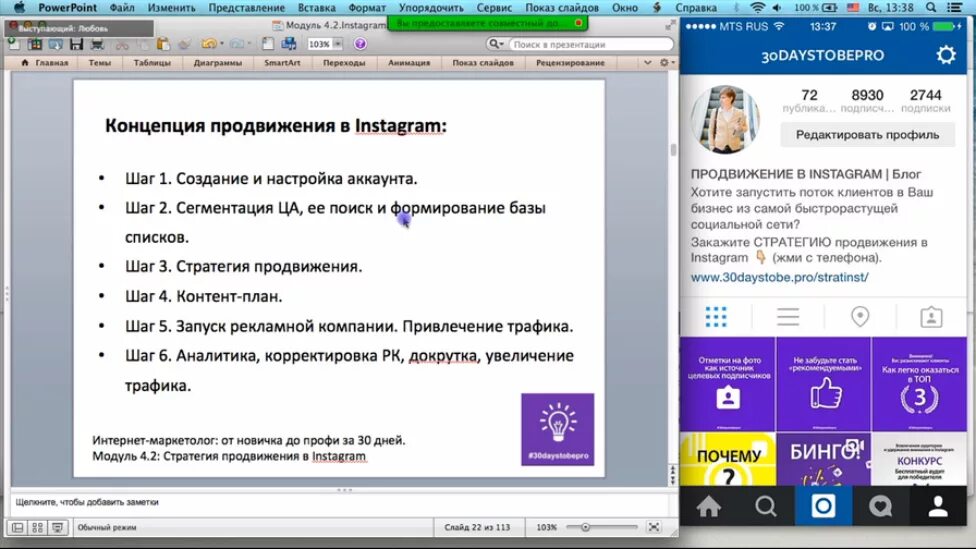The width and height of the screenshot is (976, 549).
Task: Open the Вставка menu
Action: click(x=316, y=7)
